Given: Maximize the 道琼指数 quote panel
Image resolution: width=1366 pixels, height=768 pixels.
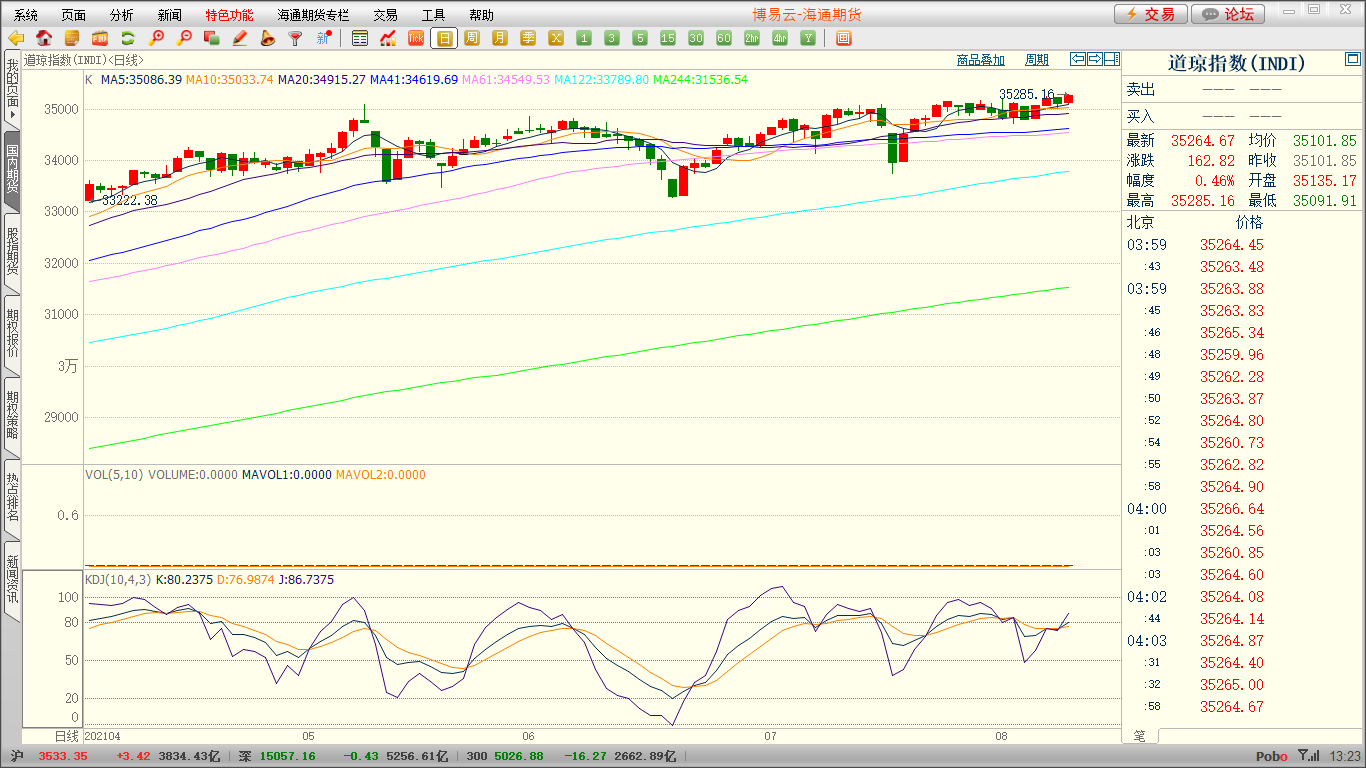Looking at the screenshot, I should [x=1353, y=61].
